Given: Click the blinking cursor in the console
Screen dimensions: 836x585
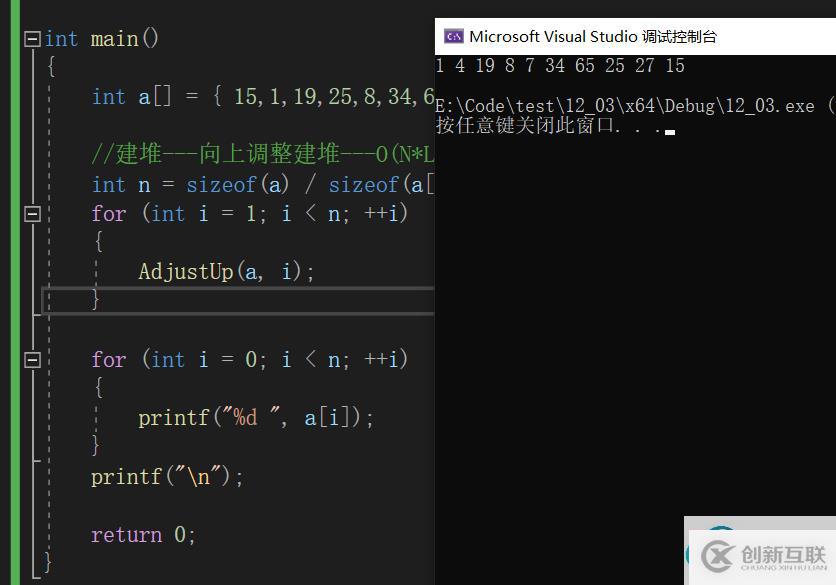Looking at the screenshot, I should [x=670, y=131].
